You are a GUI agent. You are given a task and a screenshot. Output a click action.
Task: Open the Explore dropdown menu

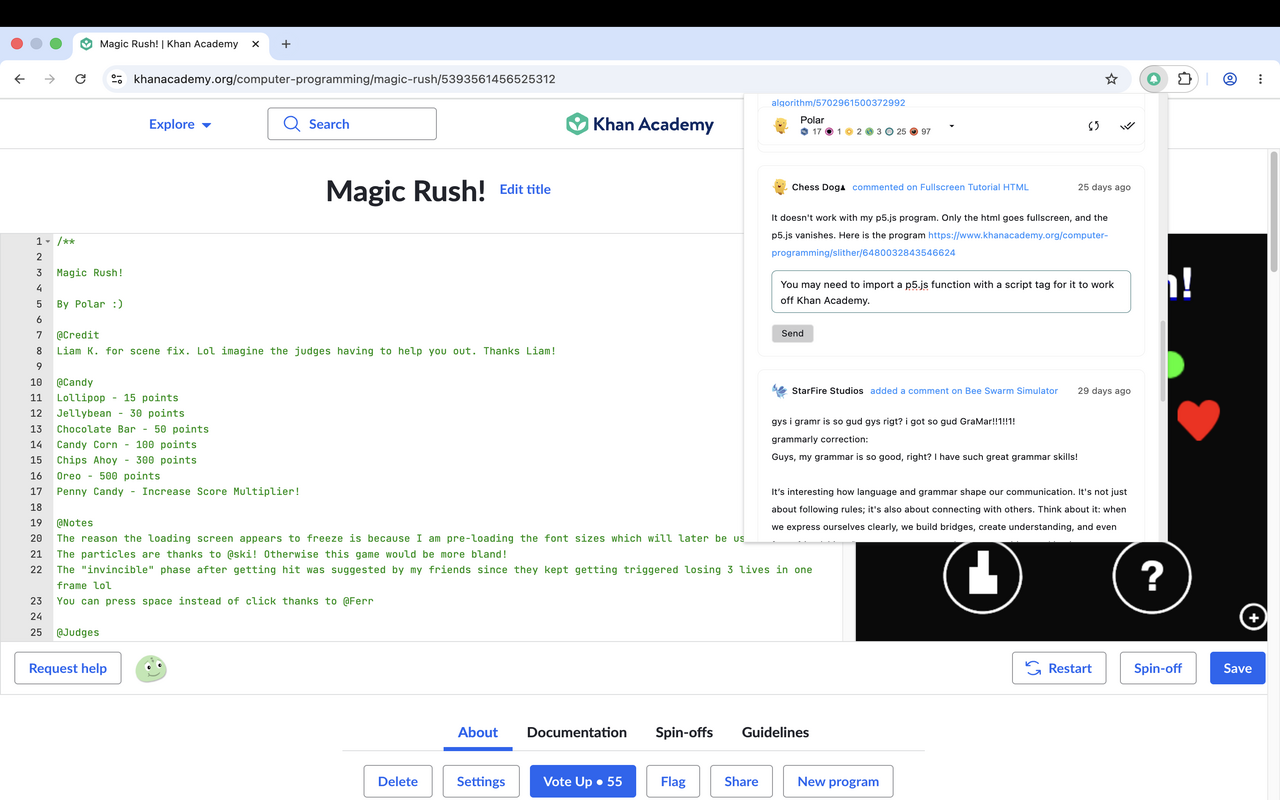click(180, 124)
